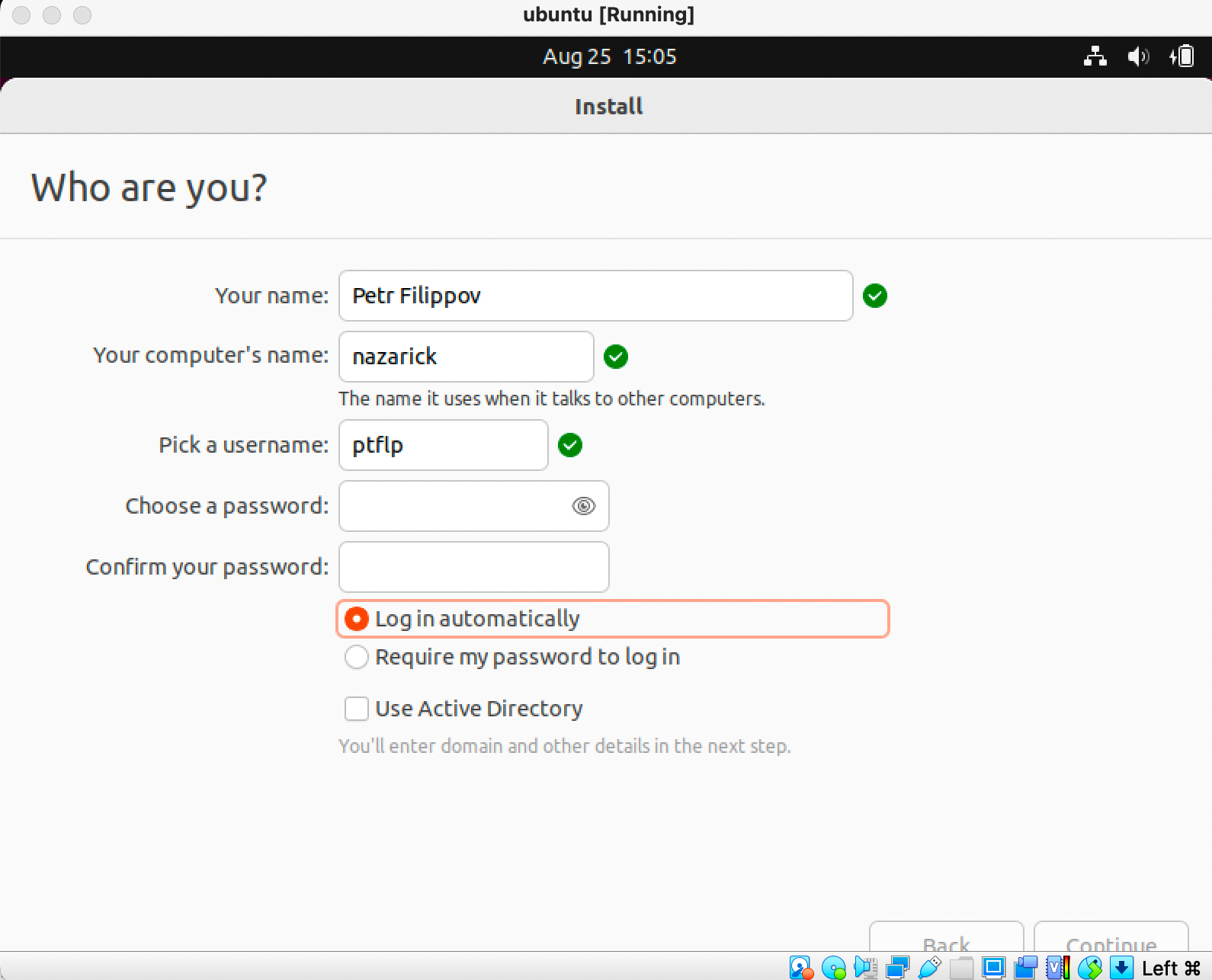
Task: Click the optical disk status icon
Action: 833,968
